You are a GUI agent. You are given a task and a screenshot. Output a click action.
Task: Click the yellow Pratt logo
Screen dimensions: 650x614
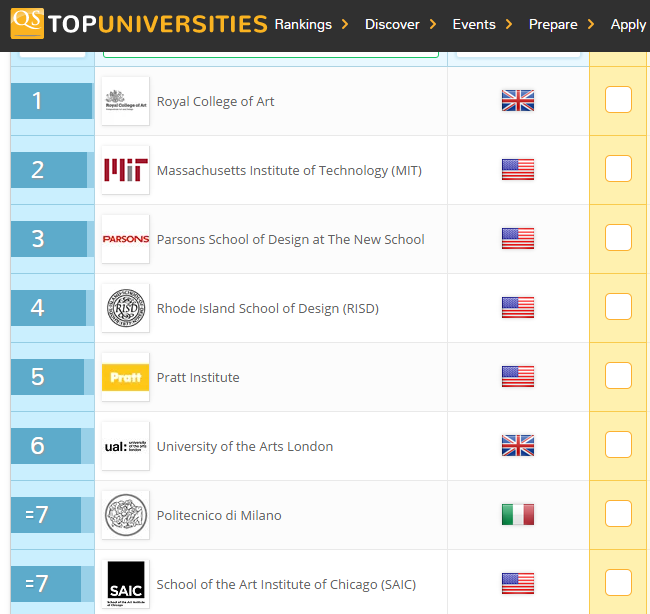click(126, 377)
